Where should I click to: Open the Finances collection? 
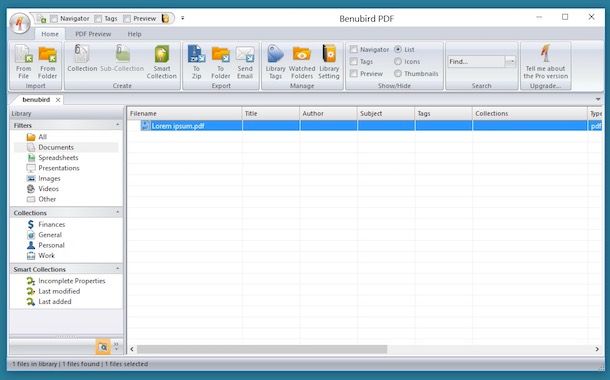pos(46,224)
